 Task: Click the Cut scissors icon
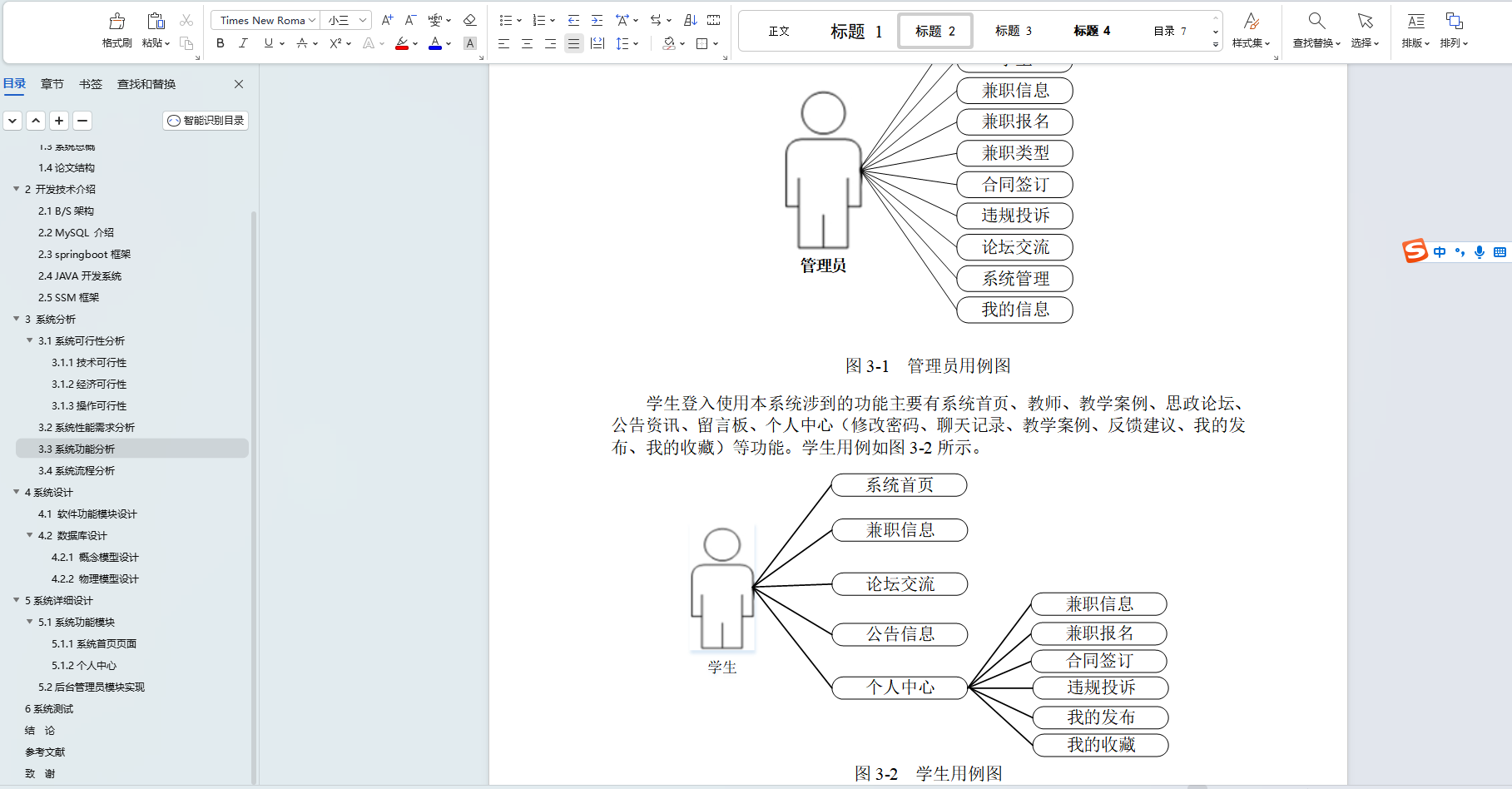[186, 20]
